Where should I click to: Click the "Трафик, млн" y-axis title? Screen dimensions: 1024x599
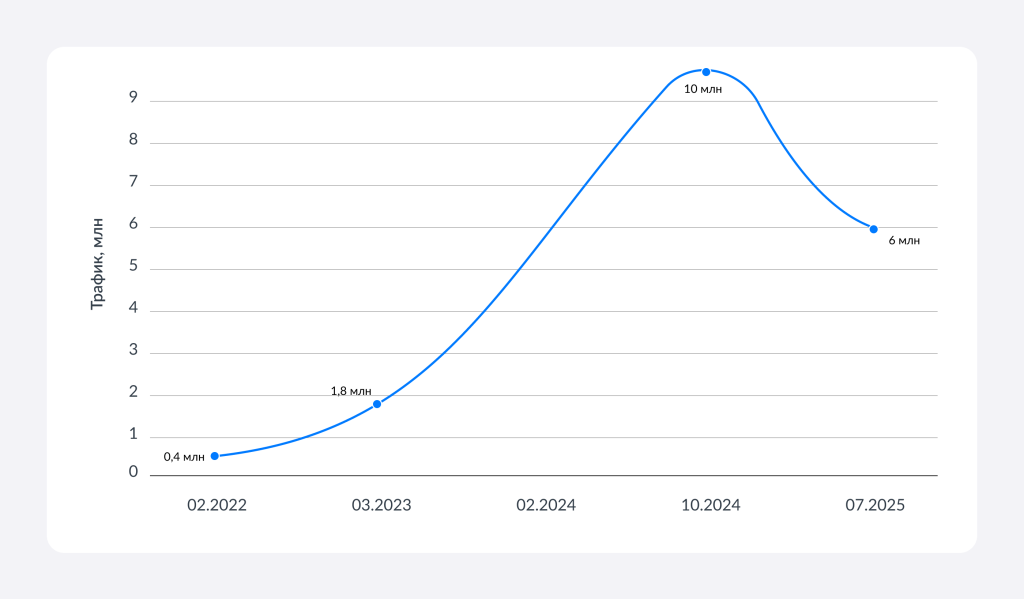click(x=97, y=265)
